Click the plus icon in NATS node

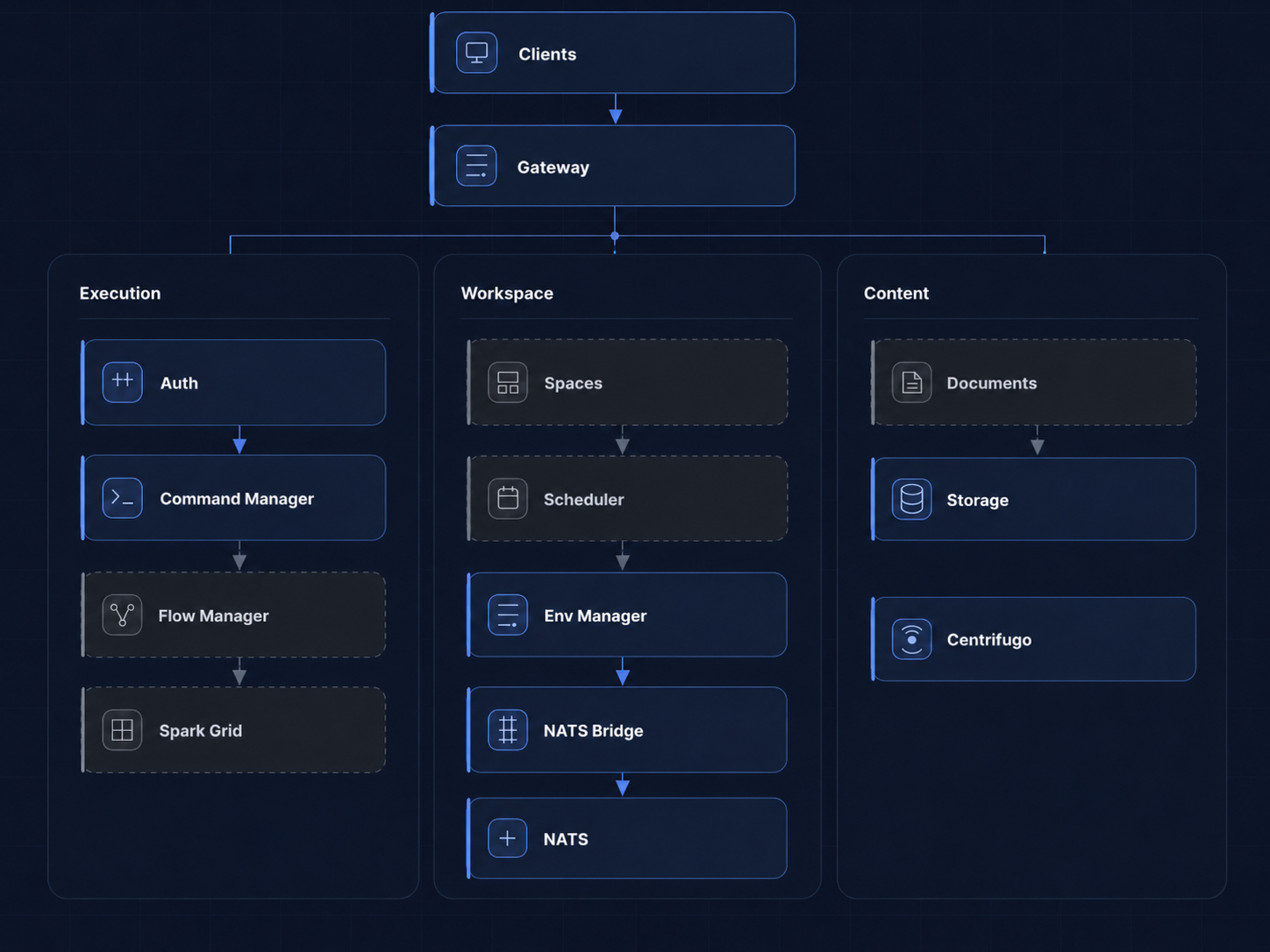pos(508,838)
